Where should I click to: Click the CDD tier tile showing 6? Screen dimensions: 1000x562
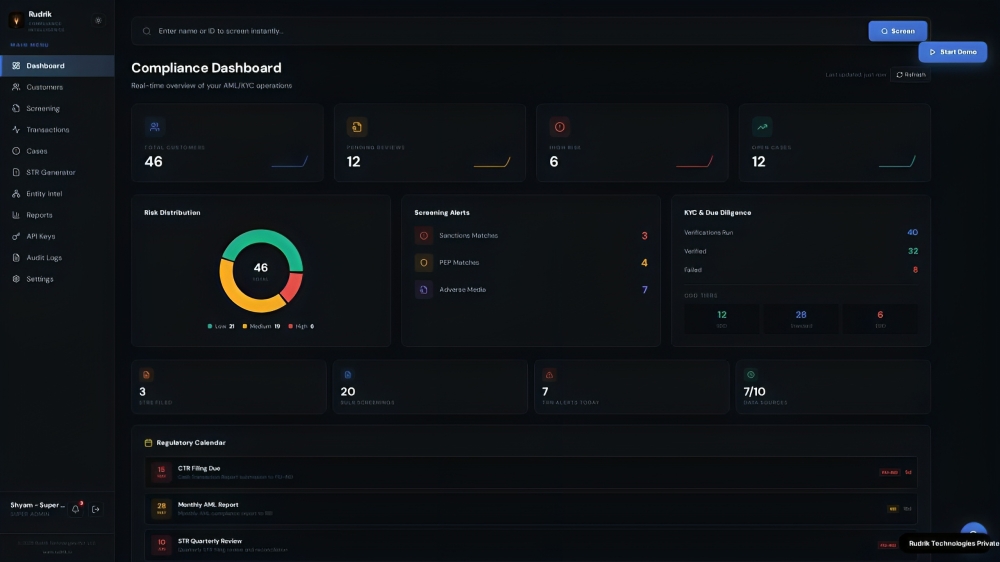click(x=880, y=318)
